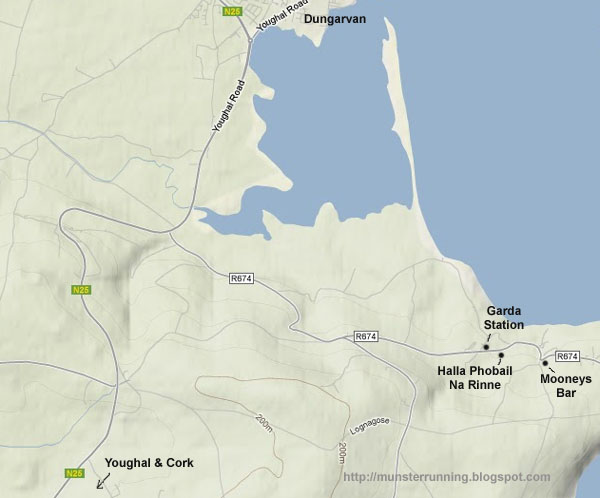600x498 pixels.
Task: Click the R674 road label below the bay
Action: [241, 278]
